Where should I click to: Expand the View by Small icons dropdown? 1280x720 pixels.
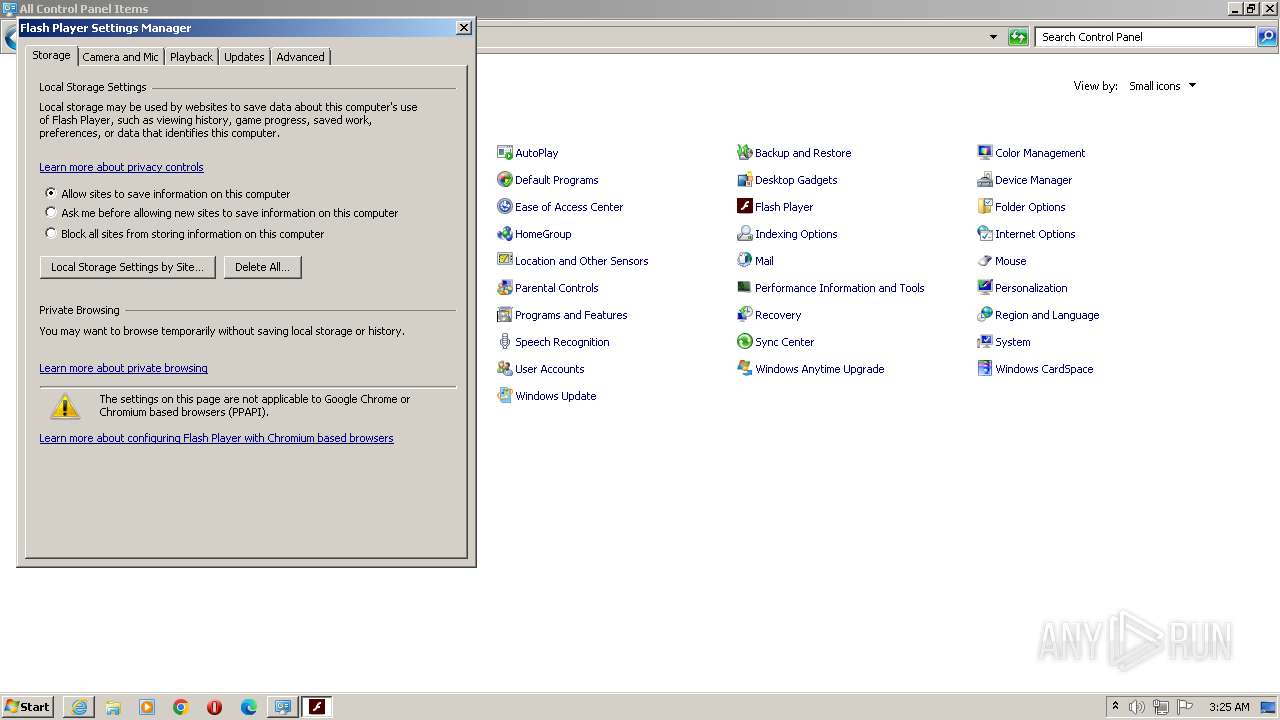(1162, 86)
